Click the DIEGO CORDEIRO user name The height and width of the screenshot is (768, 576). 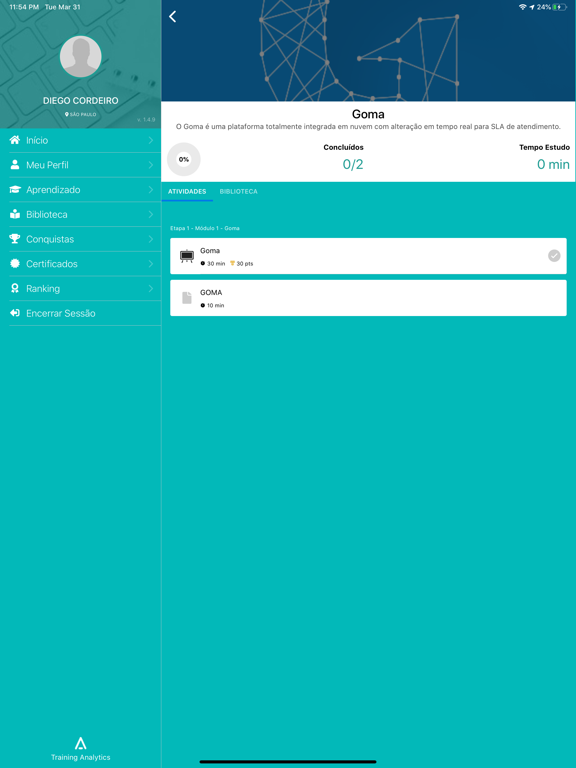coord(80,100)
